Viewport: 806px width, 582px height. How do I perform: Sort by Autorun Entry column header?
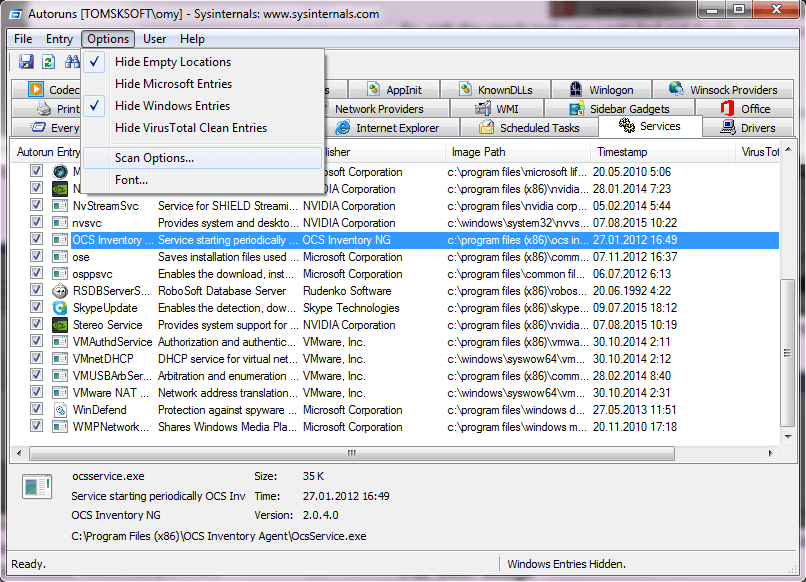point(47,152)
